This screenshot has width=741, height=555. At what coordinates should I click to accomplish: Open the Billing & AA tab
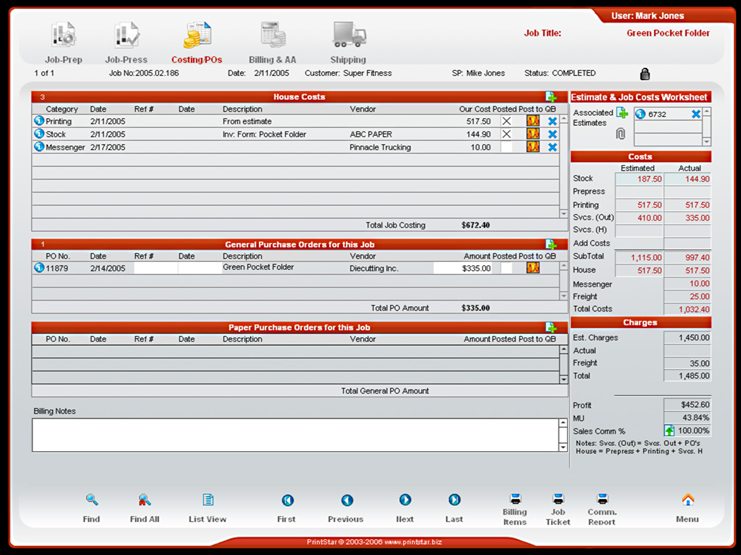coord(272,43)
